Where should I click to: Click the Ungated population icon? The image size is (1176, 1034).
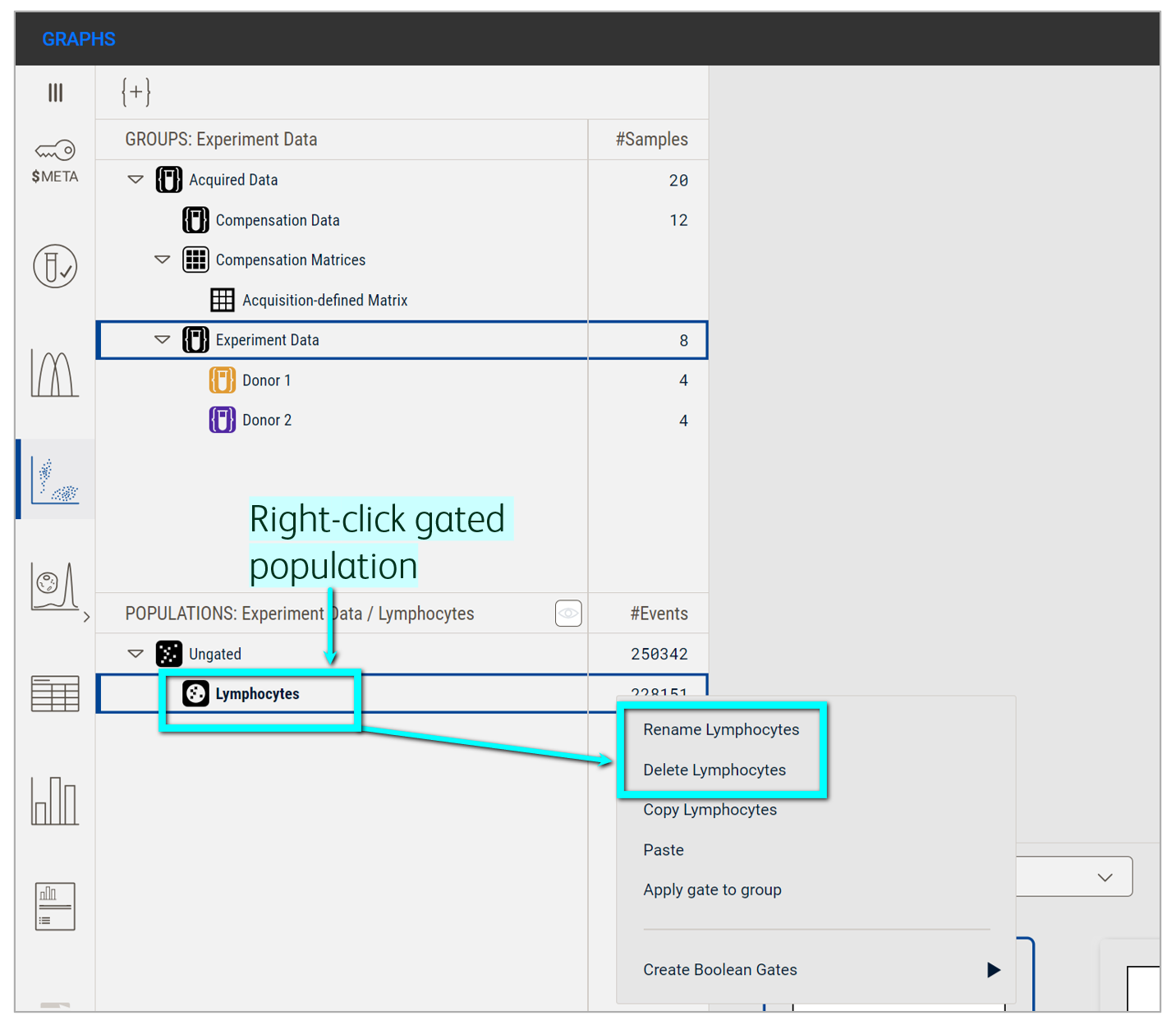pos(169,654)
